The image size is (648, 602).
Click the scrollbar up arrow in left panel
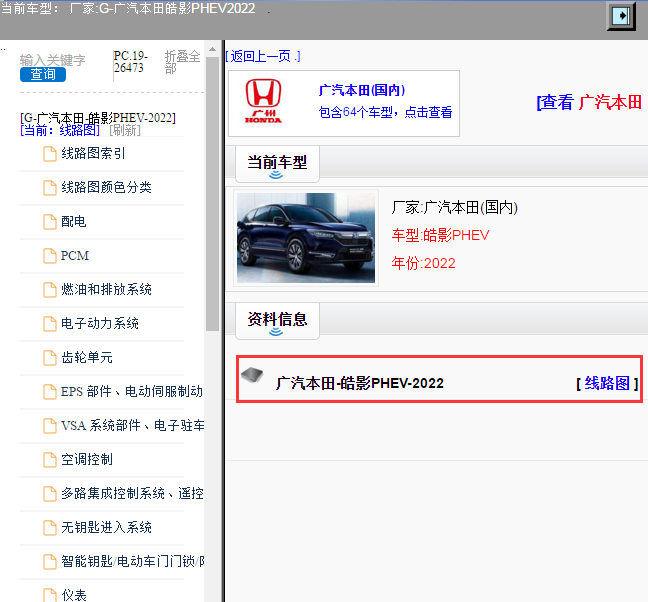(x=212, y=49)
